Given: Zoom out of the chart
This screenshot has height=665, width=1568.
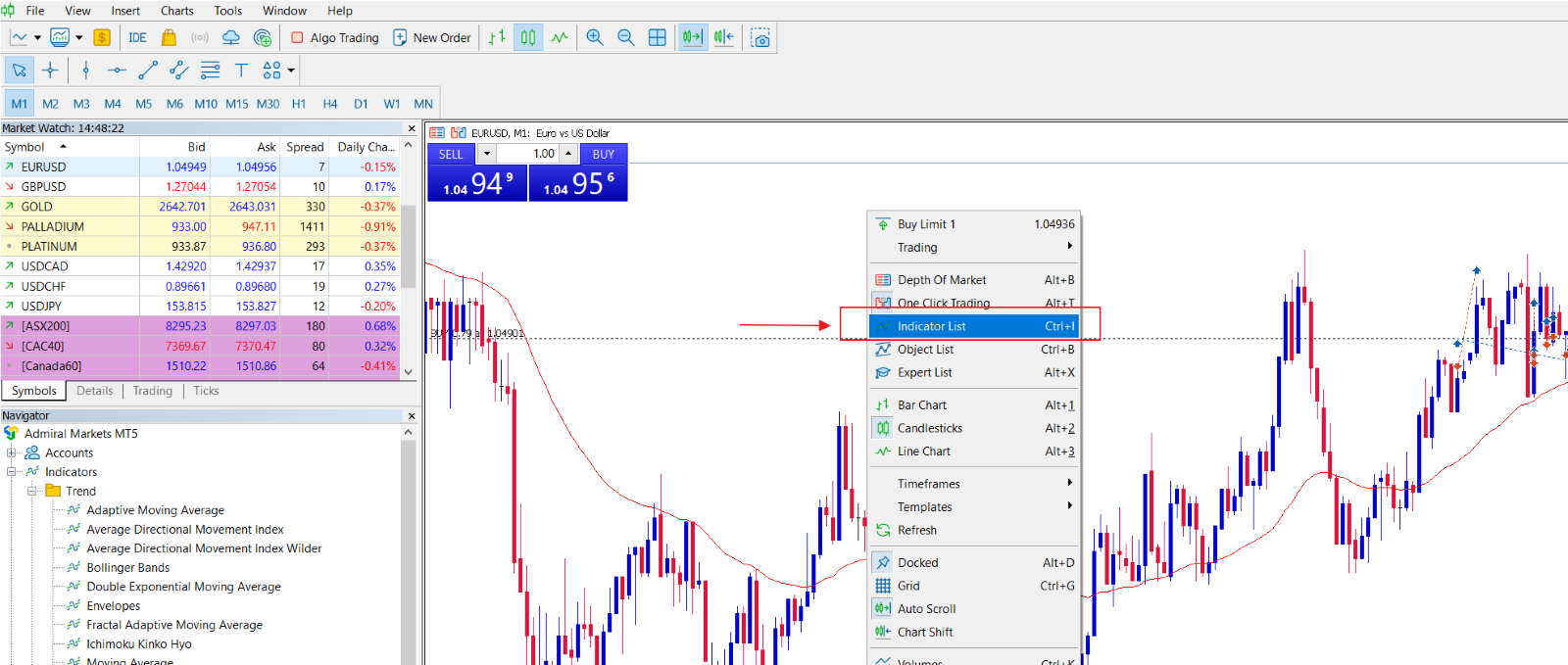Looking at the screenshot, I should tap(626, 37).
